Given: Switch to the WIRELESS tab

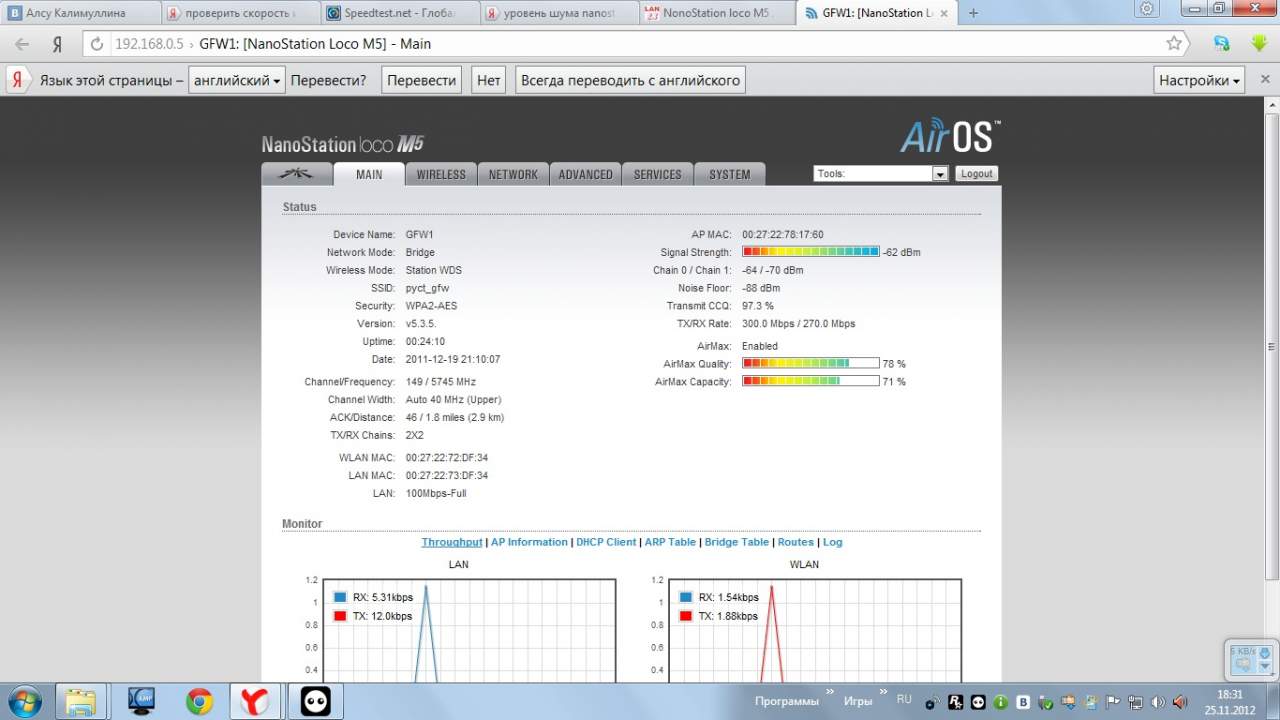Looking at the screenshot, I should point(441,174).
